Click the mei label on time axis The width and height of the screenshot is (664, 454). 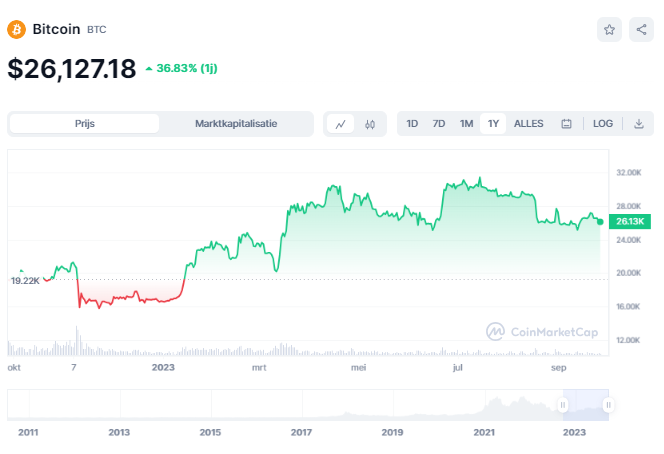point(358,368)
